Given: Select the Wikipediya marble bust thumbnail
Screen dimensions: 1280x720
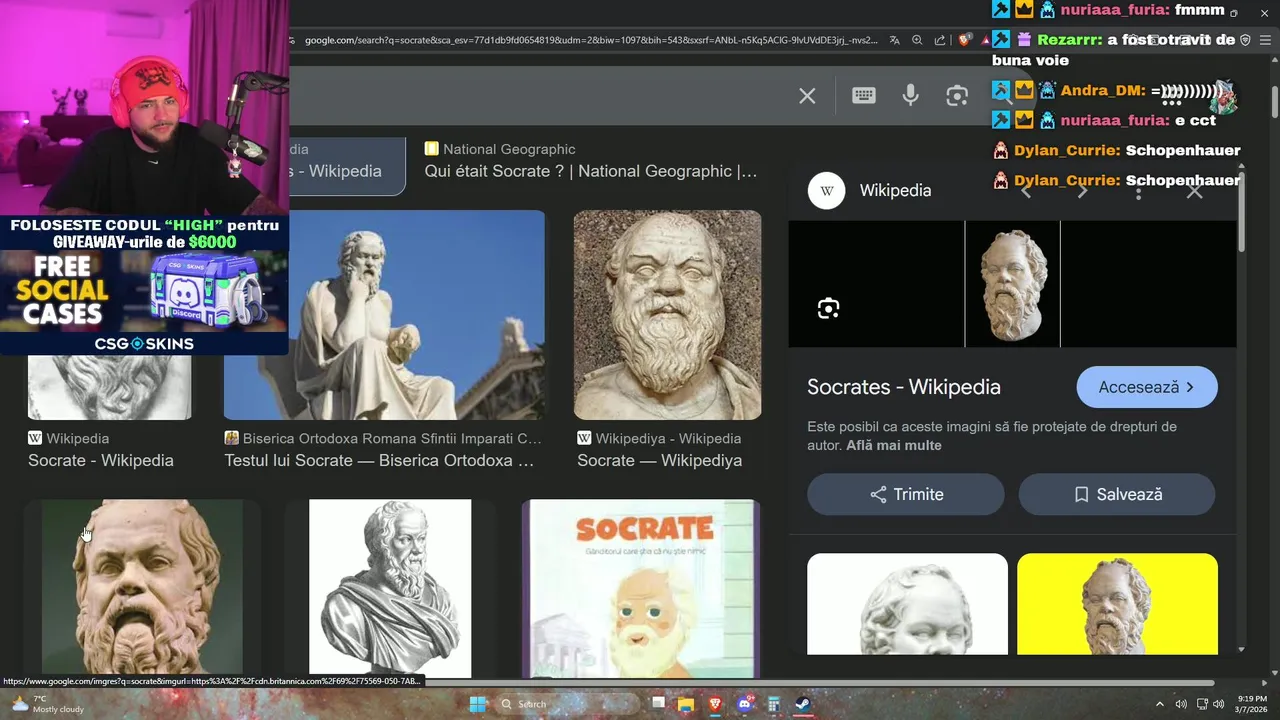Looking at the screenshot, I should pos(667,314).
